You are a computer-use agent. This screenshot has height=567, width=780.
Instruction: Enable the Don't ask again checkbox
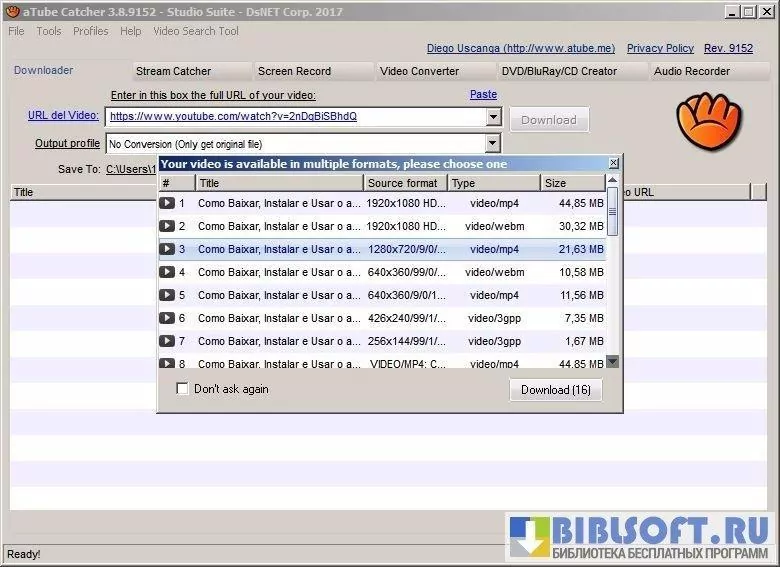coord(182,389)
